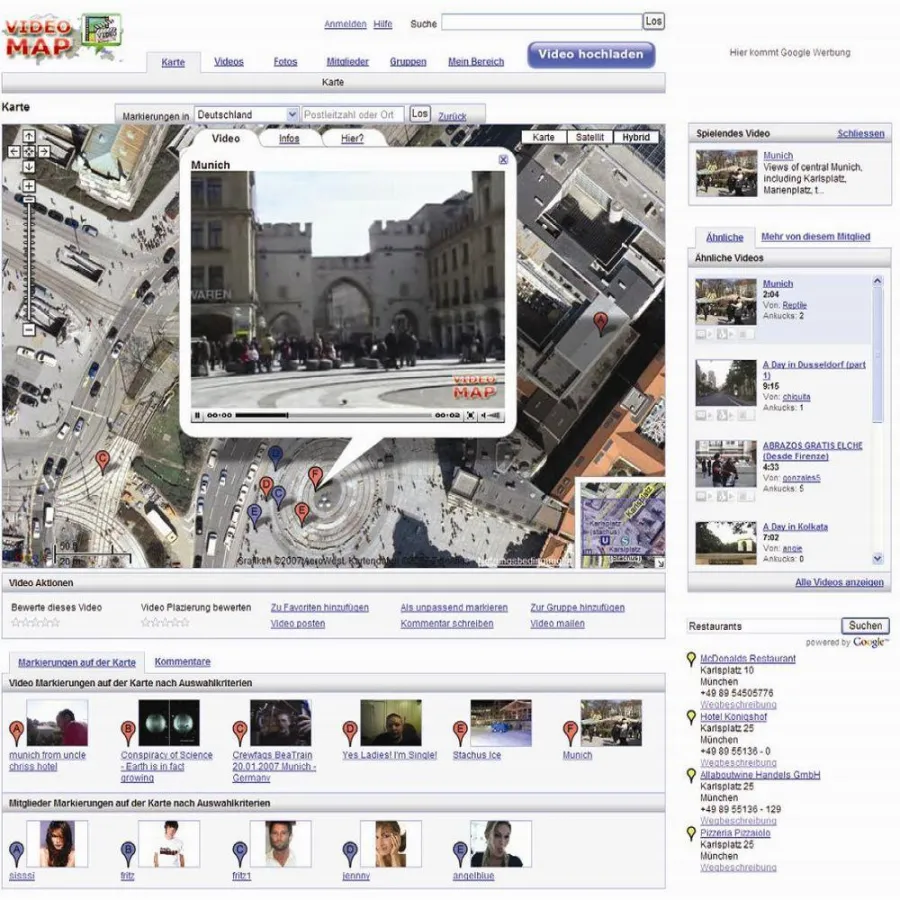Pan the map north using the up arrow

click(x=29, y=136)
